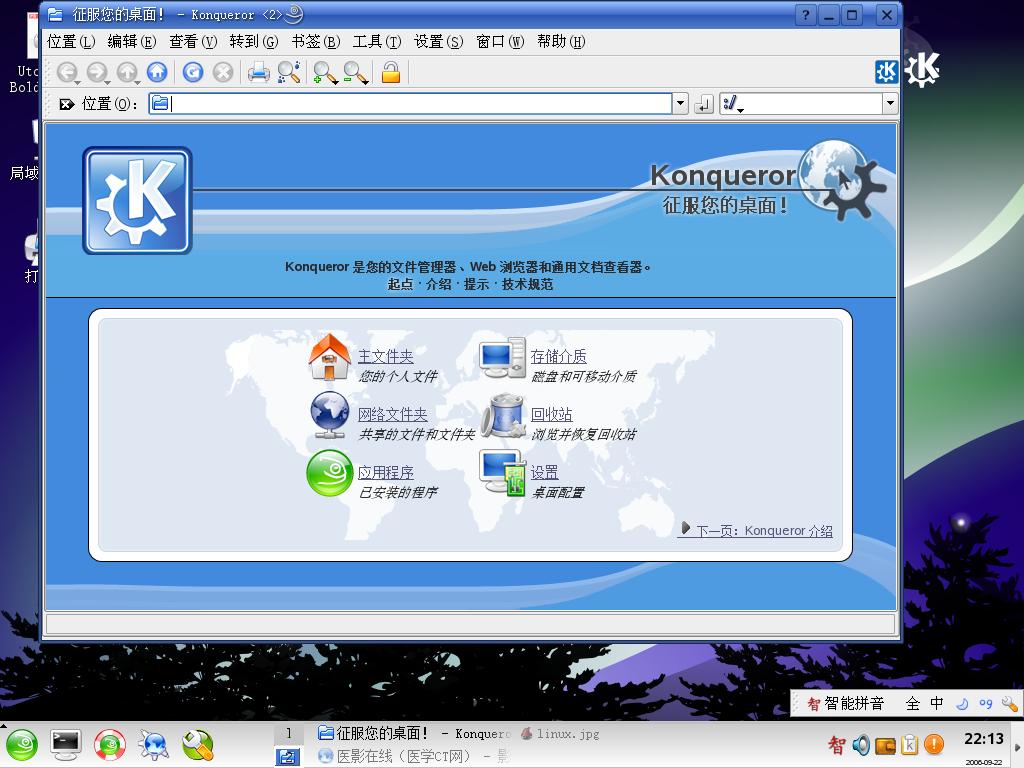
Task: Open the Settings monitor icon
Action: click(503, 472)
